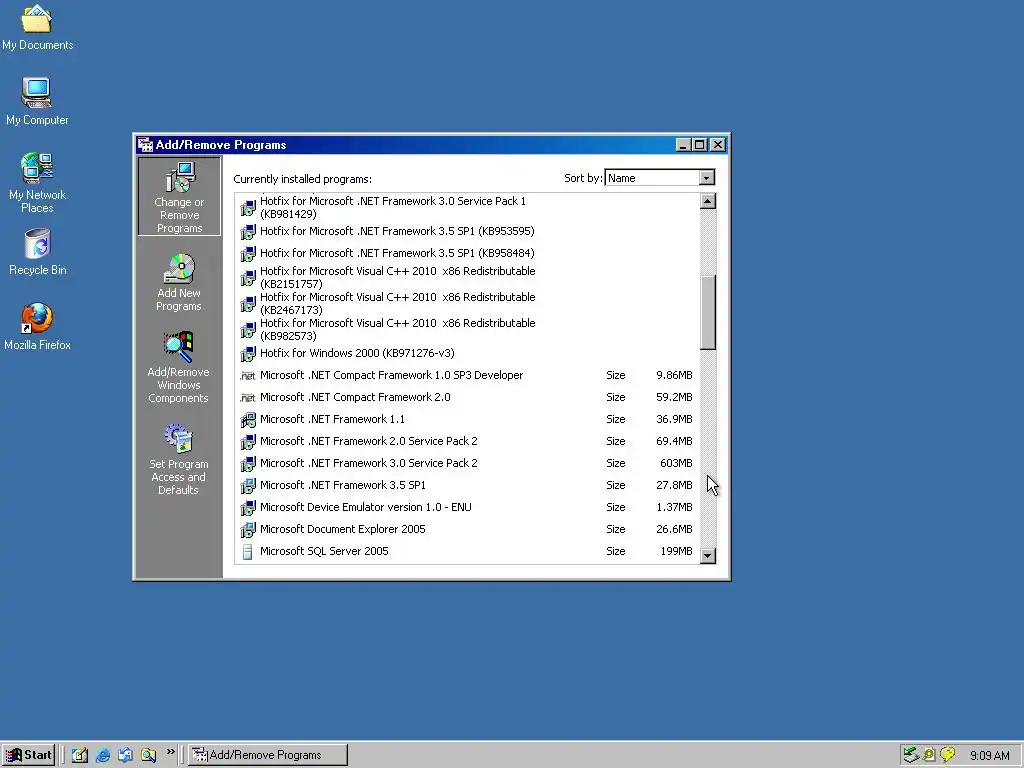Viewport: 1024px width, 768px height.
Task: Click Start button
Action: 28,755
